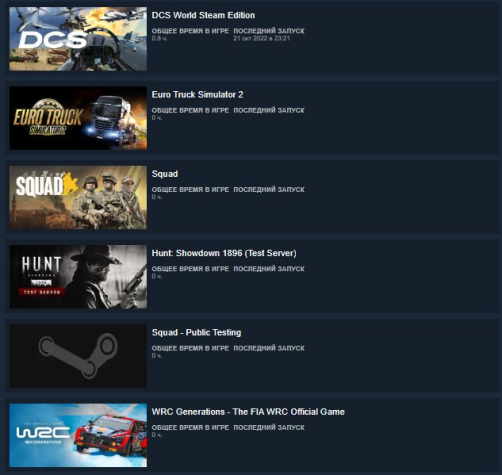Open the WRC Generations cover thumbnail
The height and width of the screenshot is (475, 502).
[78, 435]
